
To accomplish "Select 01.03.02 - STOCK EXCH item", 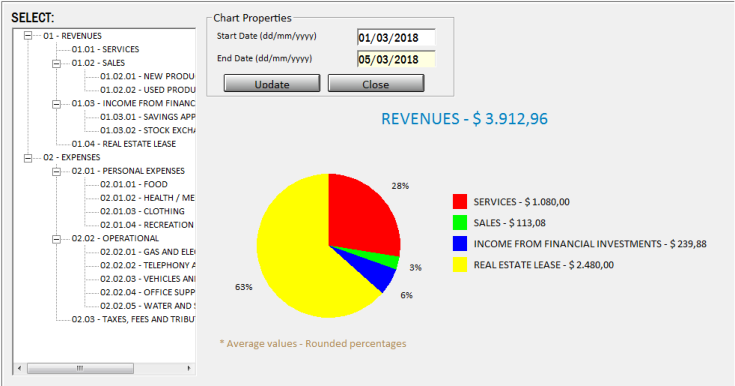I will [x=147, y=130].
